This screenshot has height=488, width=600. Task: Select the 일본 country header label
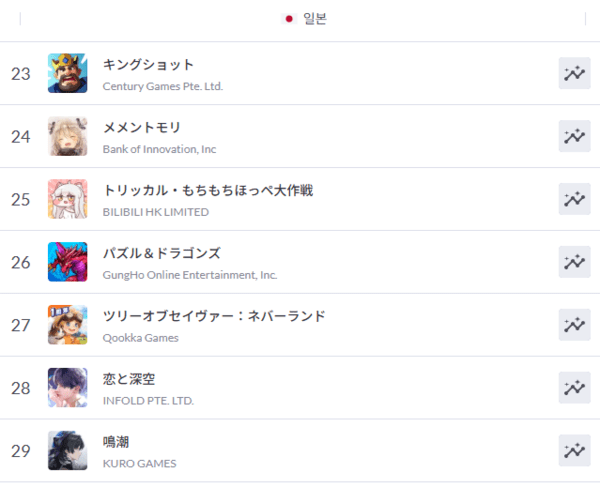point(315,19)
